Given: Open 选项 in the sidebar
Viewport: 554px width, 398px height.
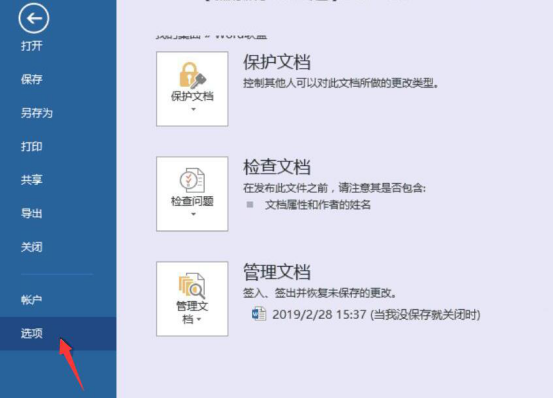Looking at the screenshot, I should click(x=58, y=333).
